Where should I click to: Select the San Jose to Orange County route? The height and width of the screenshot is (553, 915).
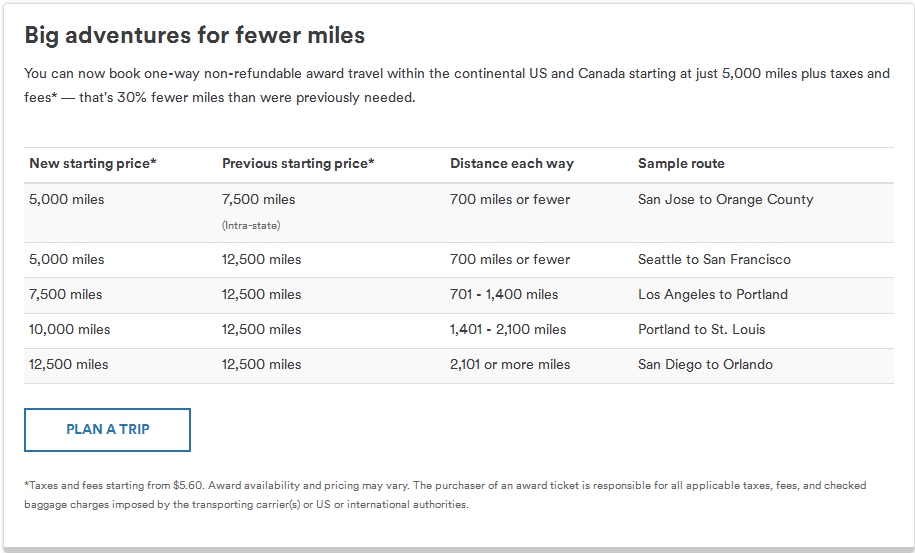click(725, 200)
